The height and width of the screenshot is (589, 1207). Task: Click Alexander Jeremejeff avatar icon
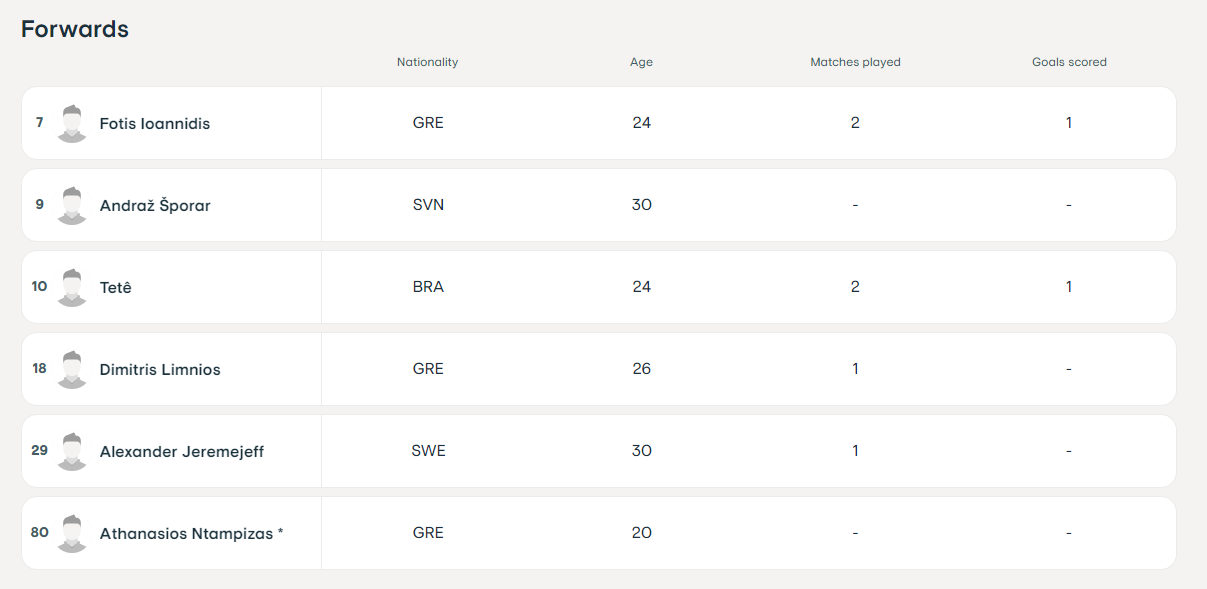72,451
